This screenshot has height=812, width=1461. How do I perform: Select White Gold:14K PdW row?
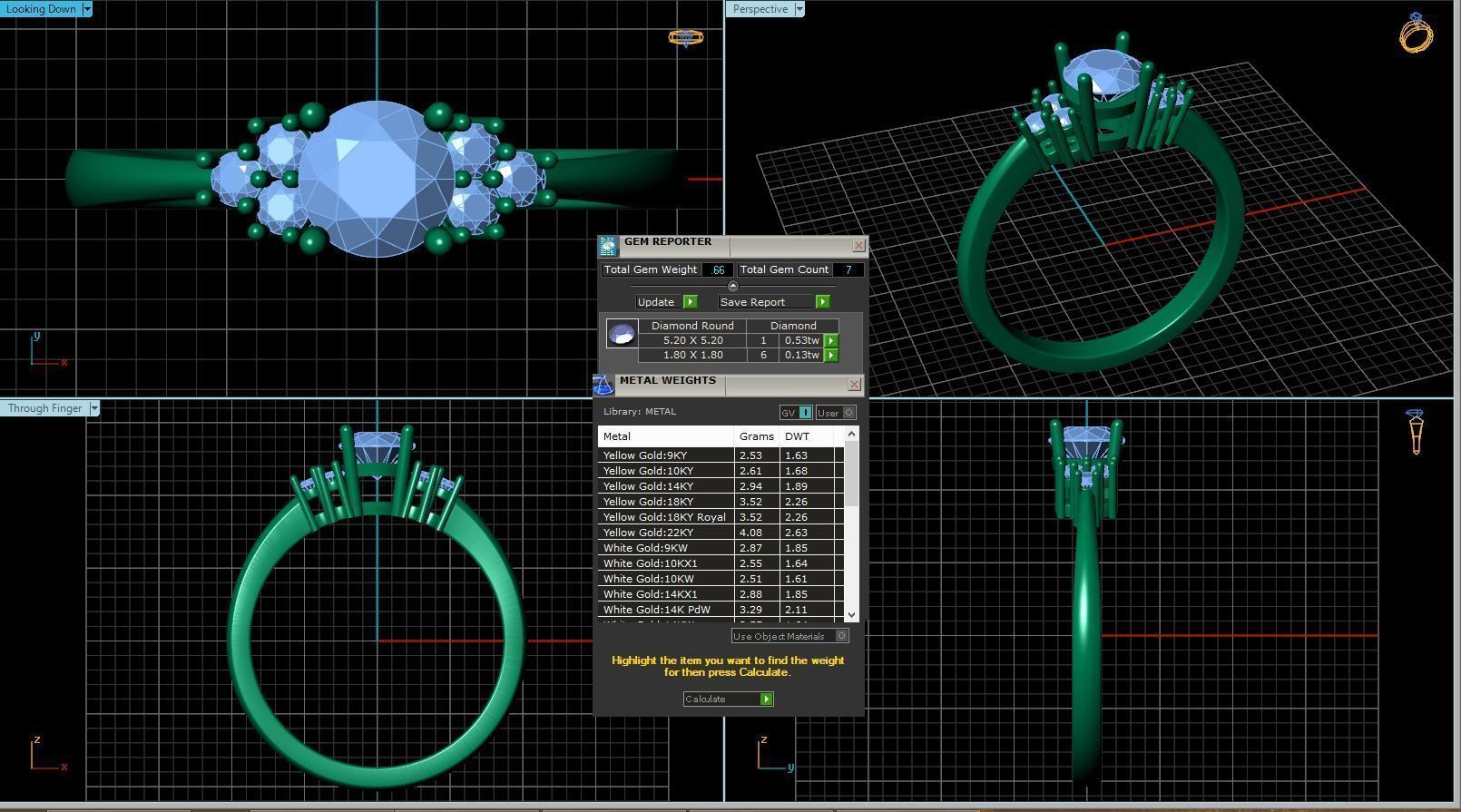click(x=721, y=610)
